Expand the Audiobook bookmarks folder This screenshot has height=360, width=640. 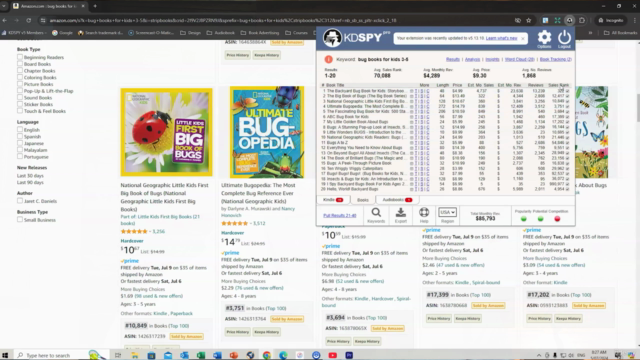tap(221, 33)
